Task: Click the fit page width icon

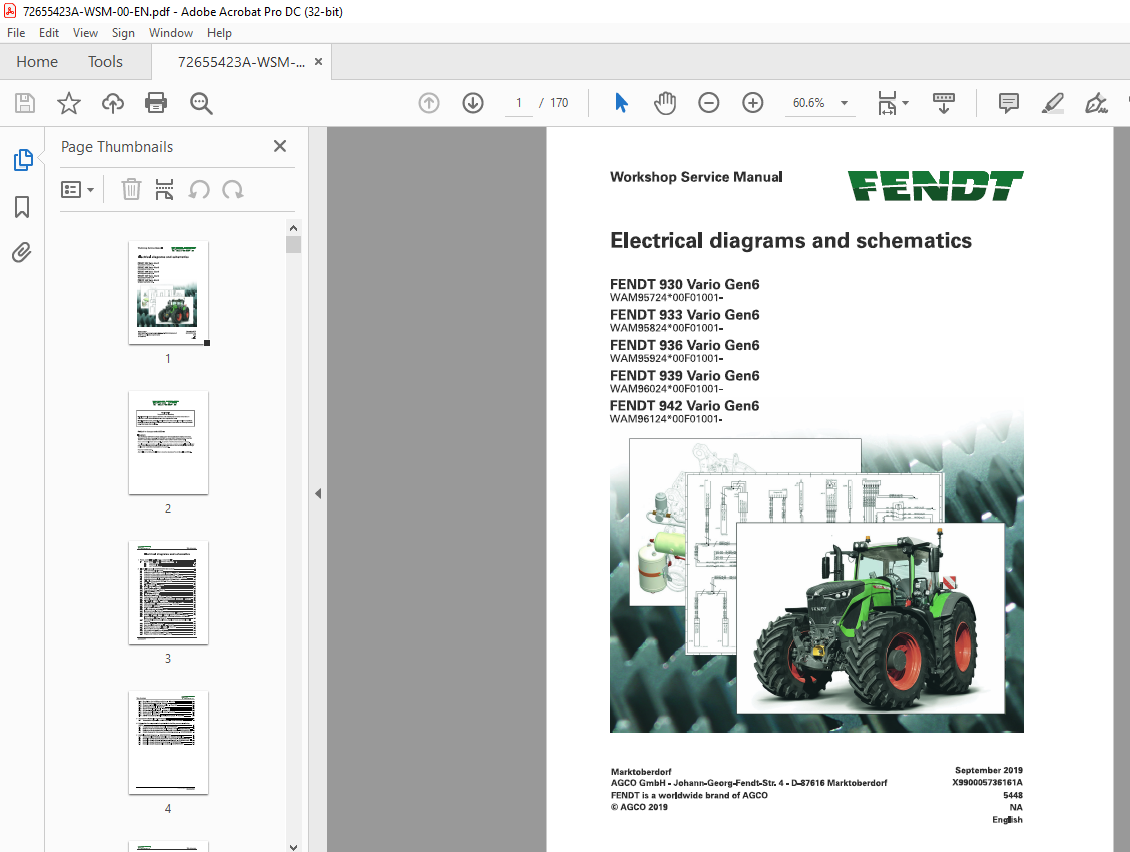Action: pyautogui.click(x=887, y=103)
